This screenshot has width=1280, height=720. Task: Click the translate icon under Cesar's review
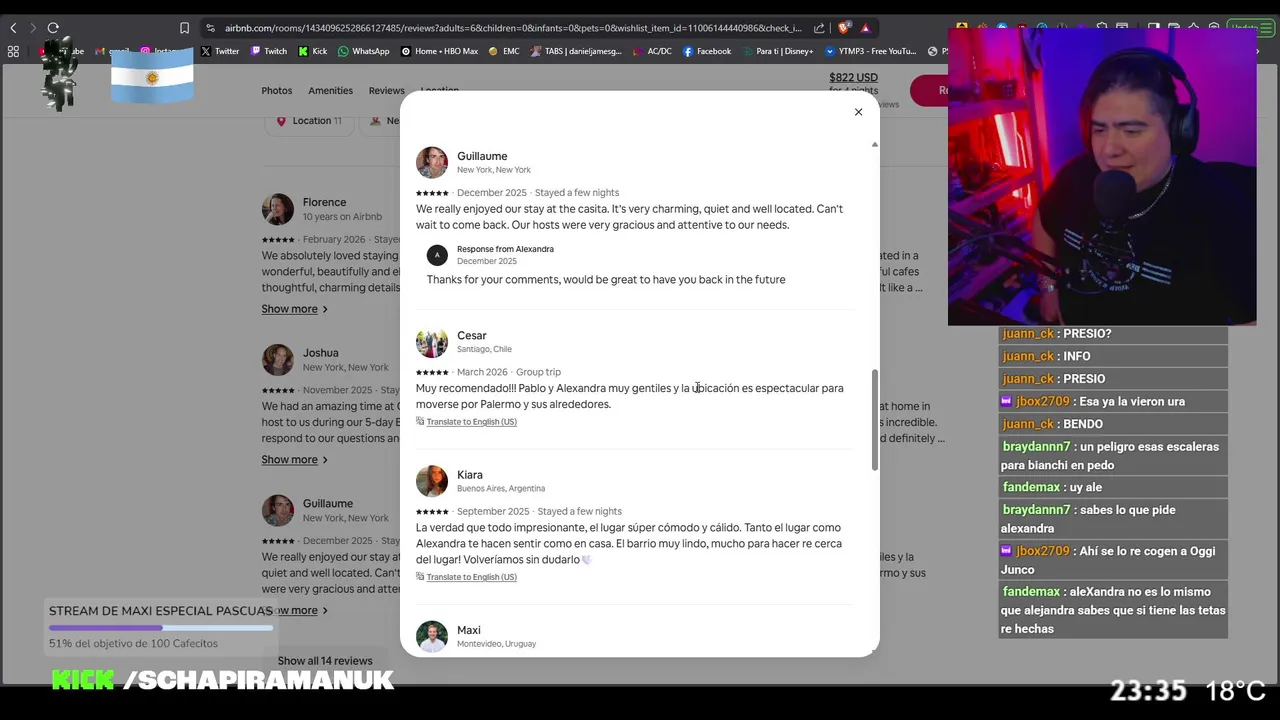420,421
